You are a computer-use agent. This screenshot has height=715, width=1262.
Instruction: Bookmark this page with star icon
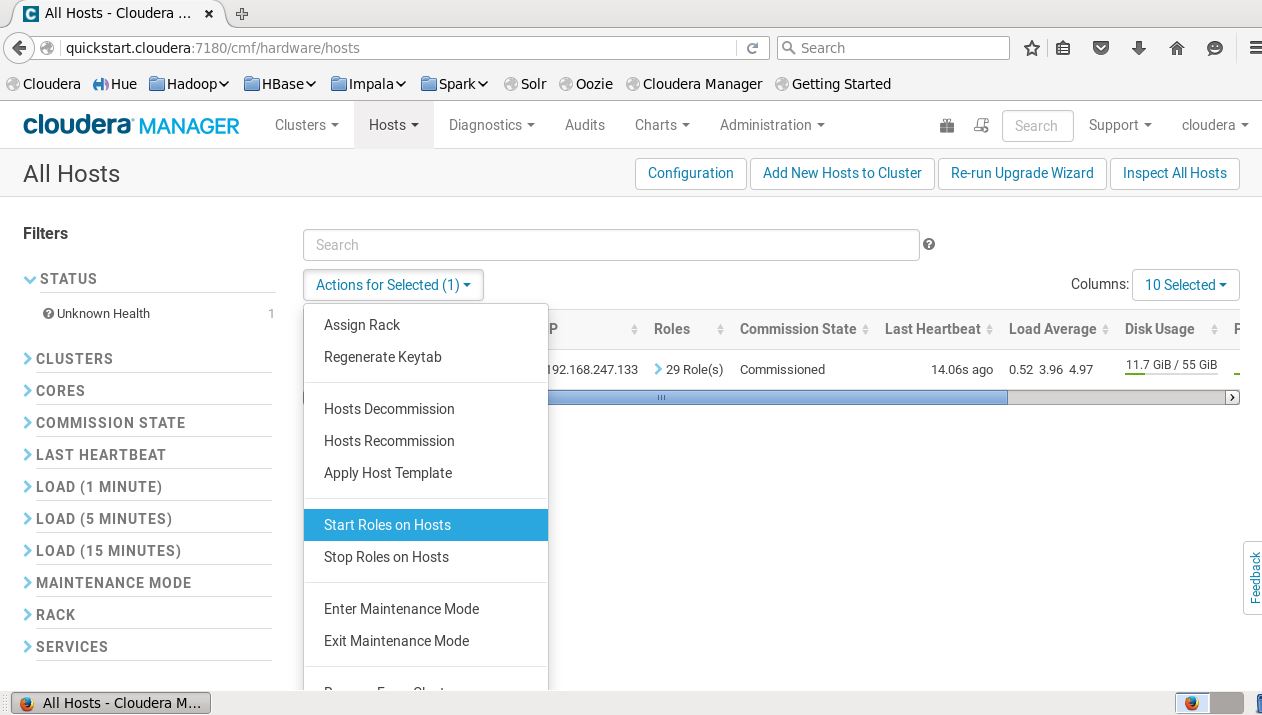click(x=1032, y=48)
